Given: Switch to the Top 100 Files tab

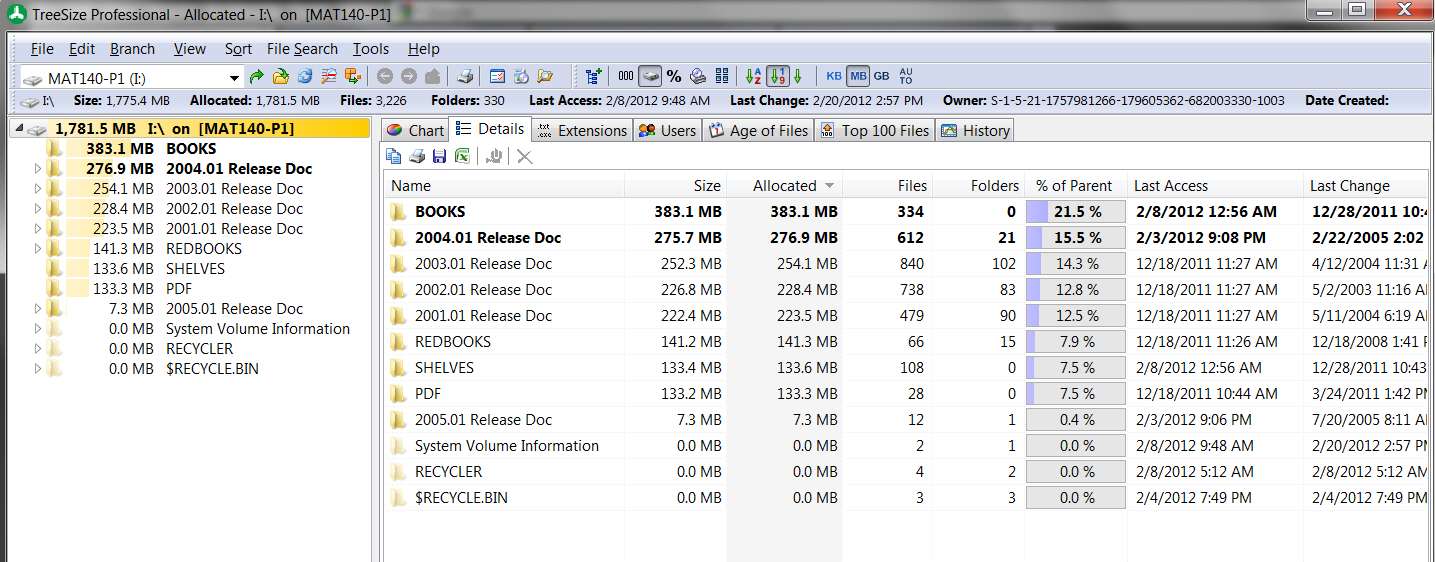Looking at the screenshot, I should tap(874, 130).
